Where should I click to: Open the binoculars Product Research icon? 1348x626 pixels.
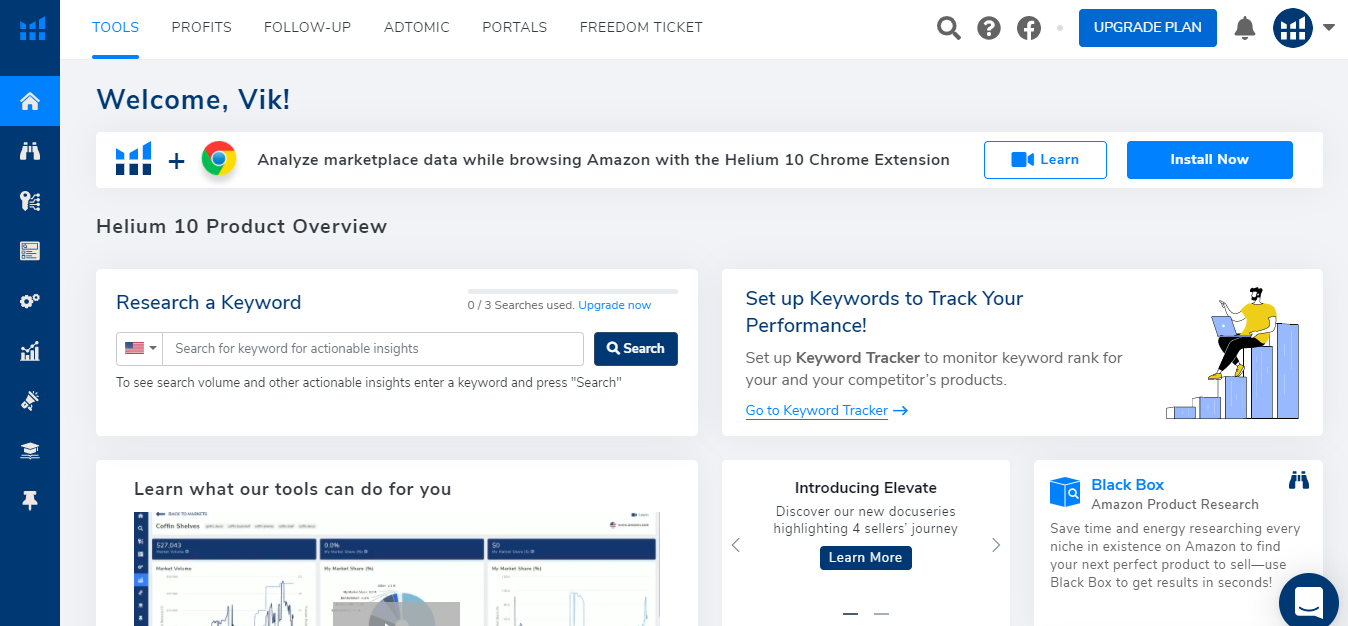pyautogui.click(x=30, y=152)
